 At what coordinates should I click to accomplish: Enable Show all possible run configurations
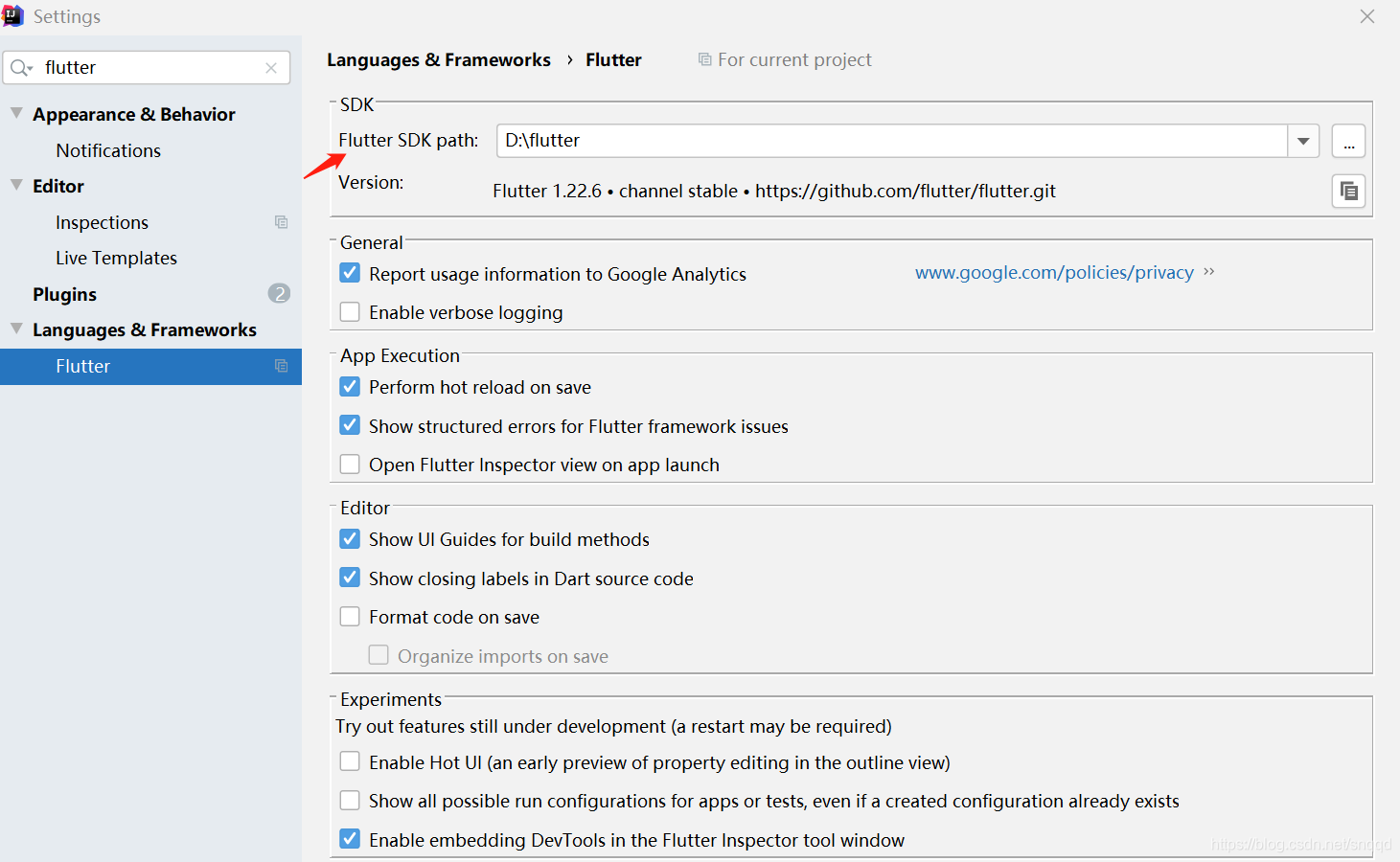point(350,800)
